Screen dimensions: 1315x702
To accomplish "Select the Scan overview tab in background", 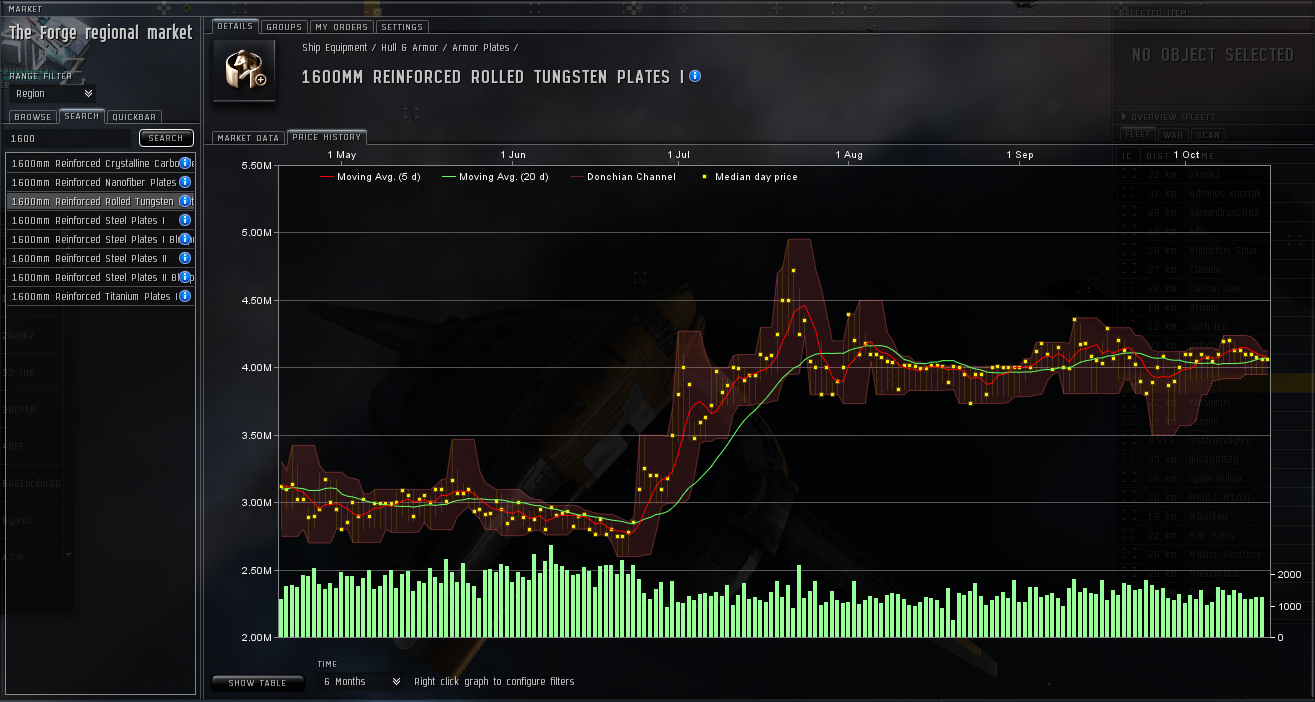I will [x=1208, y=134].
